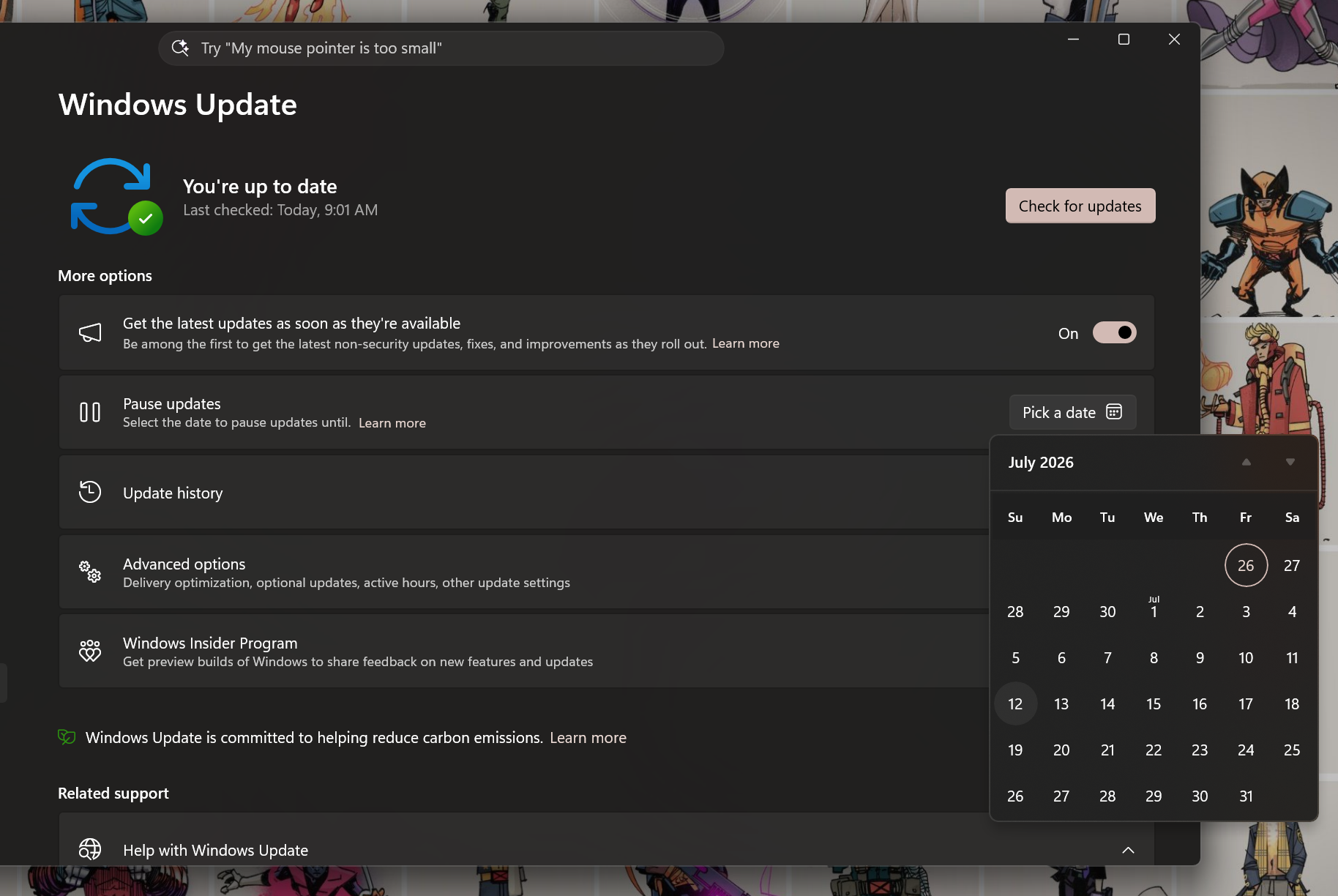Open Learn more link under Pause updates

point(392,423)
